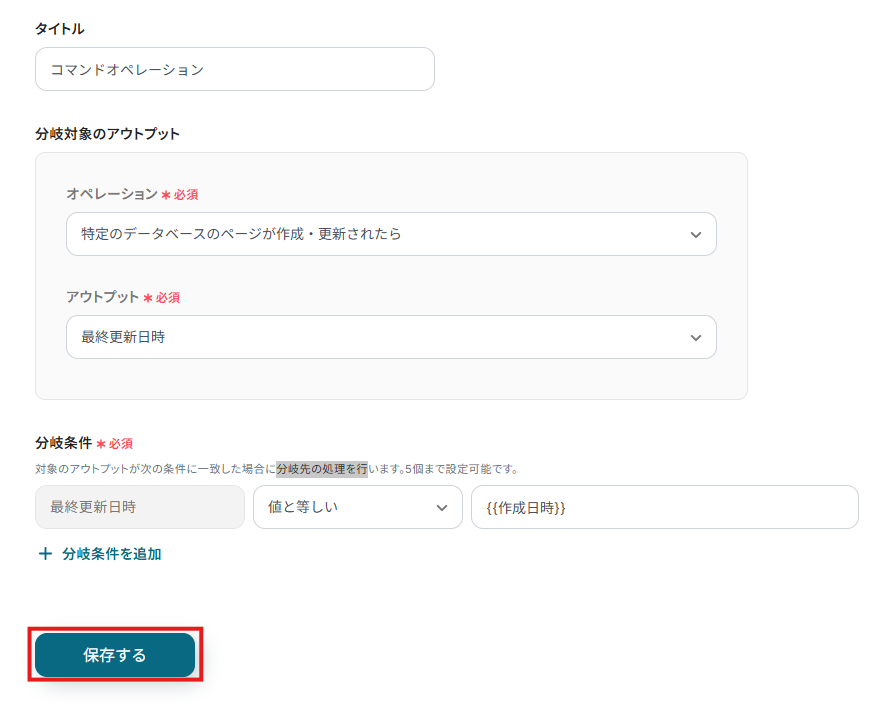Open the オペレーション dropdown
886x704 pixels.
pyautogui.click(x=380, y=234)
